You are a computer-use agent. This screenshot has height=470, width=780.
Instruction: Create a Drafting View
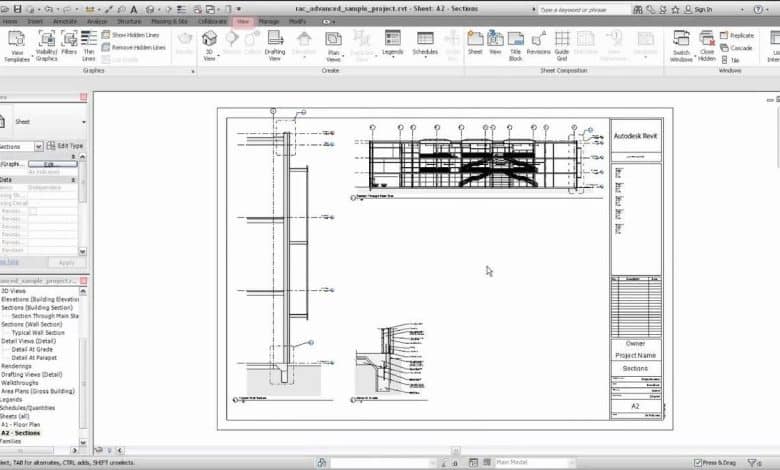[275, 45]
